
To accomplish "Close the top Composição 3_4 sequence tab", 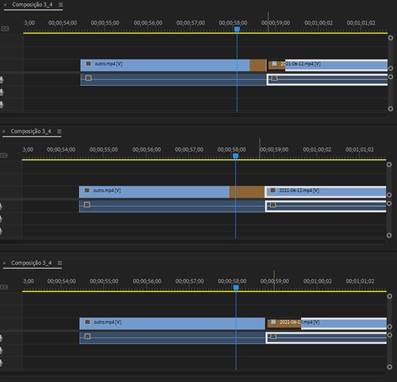I will [x=5, y=5].
